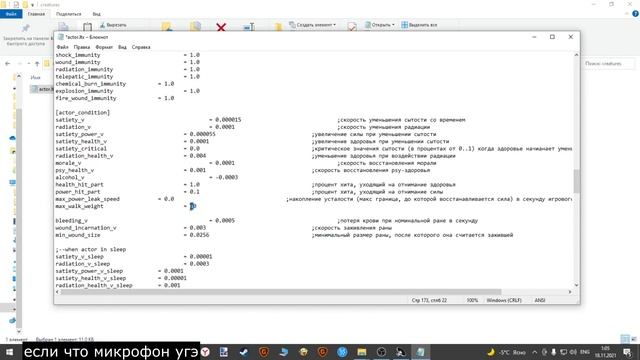
Task: Click the Cut (Вырезать) scissors button
Action: [113, 25]
